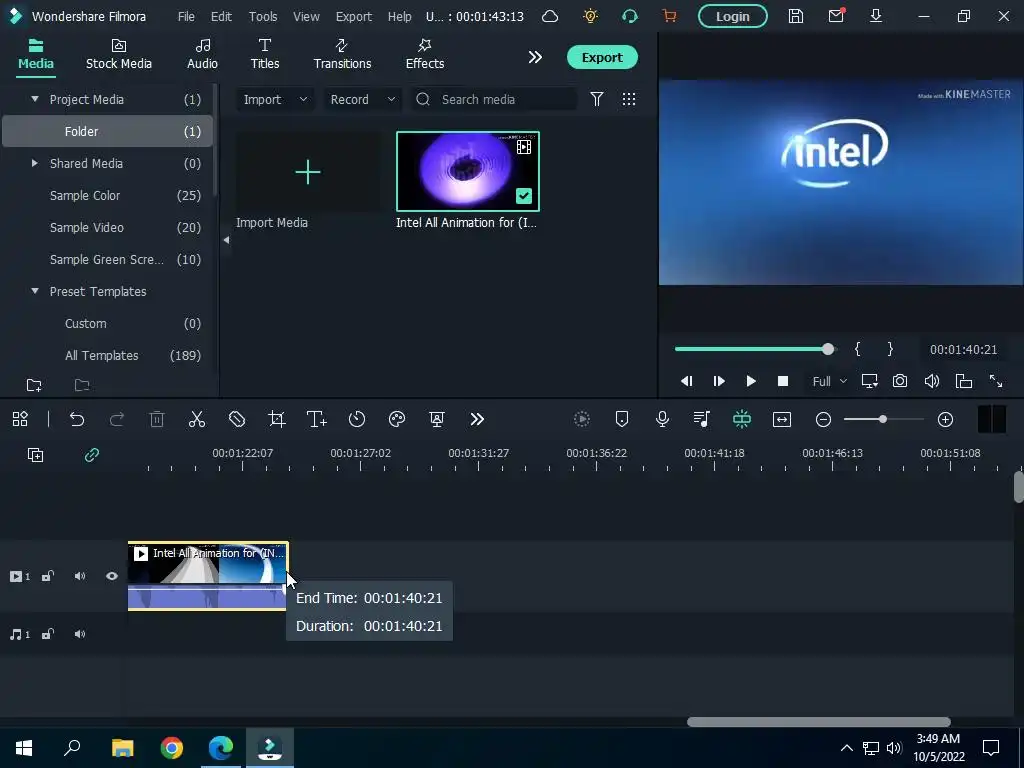The height and width of the screenshot is (768, 1024).
Task: Add text with the title tool
Action: [317, 419]
